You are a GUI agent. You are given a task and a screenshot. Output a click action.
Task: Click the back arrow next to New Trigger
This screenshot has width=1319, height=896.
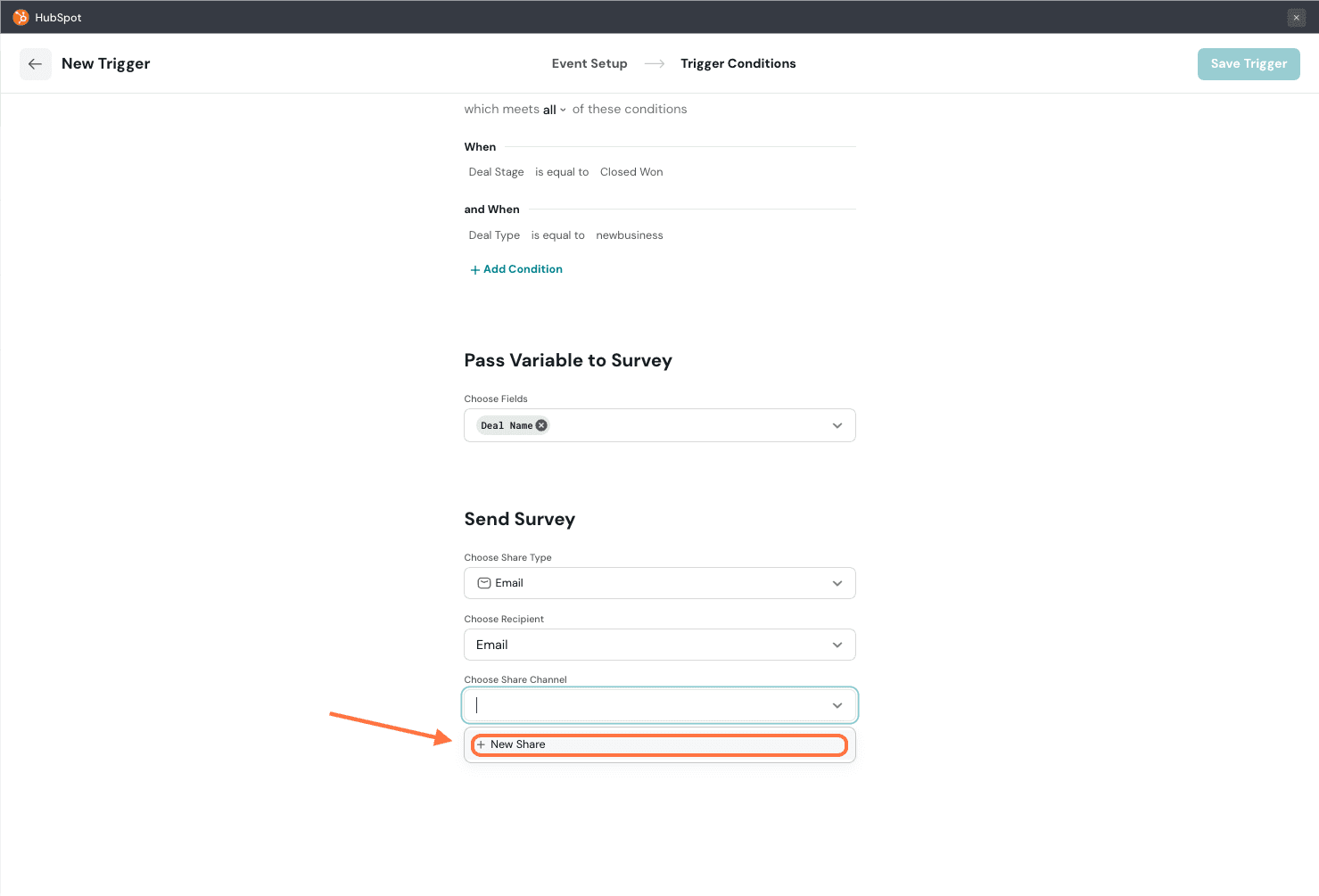tap(36, 64)
